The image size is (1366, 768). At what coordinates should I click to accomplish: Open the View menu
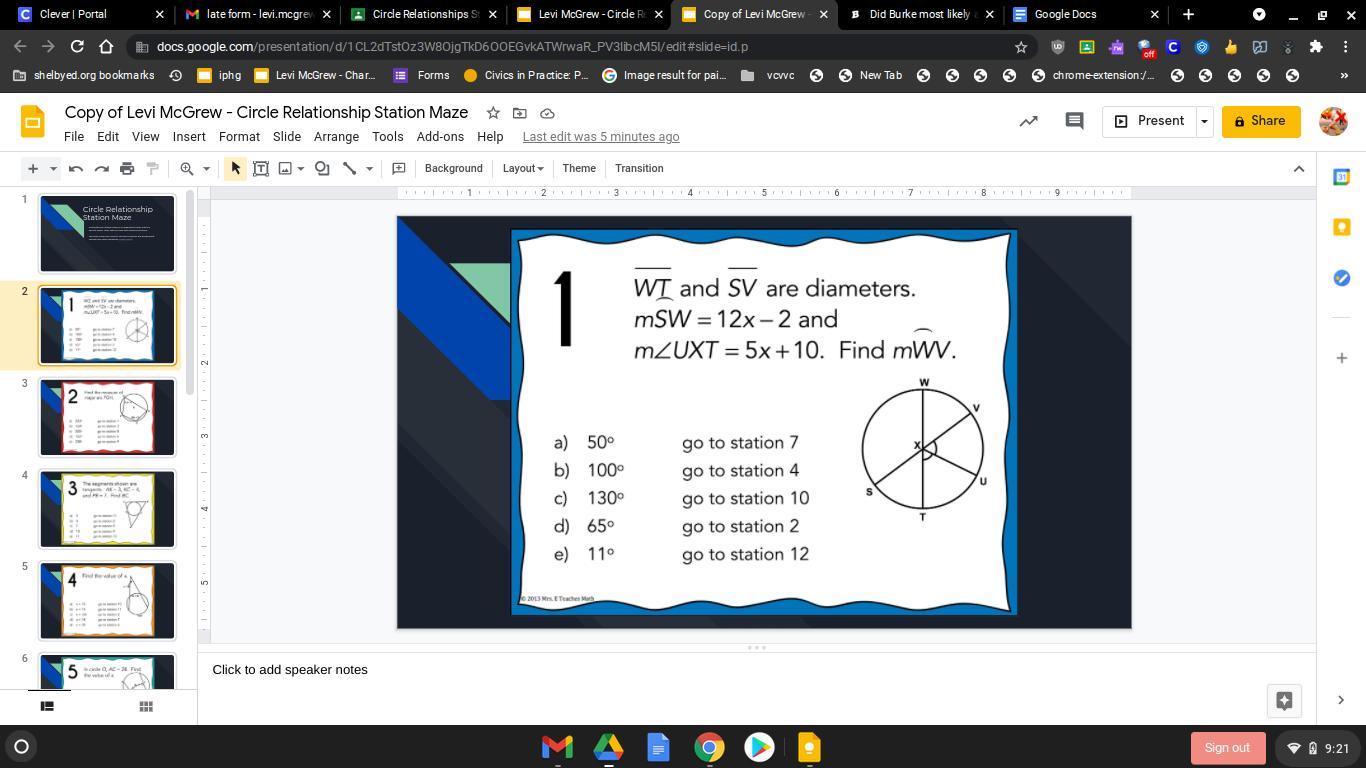[x=145, y=137]
